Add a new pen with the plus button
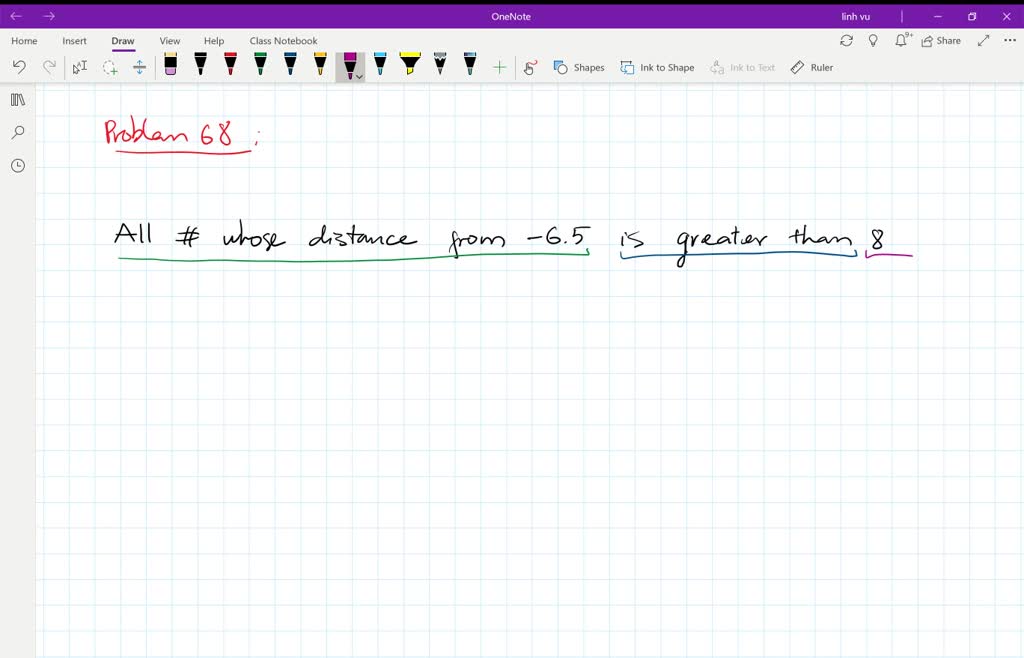 coord(499,66)
